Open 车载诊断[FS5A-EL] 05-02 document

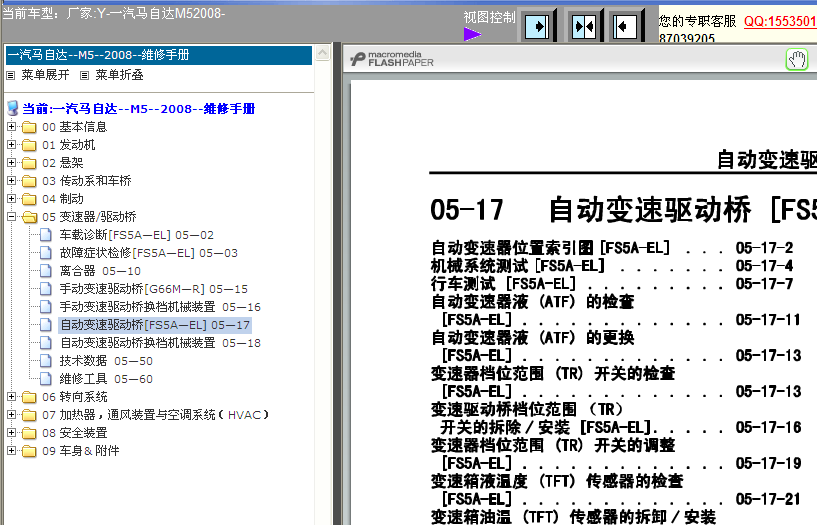click(x=137, y=235)
